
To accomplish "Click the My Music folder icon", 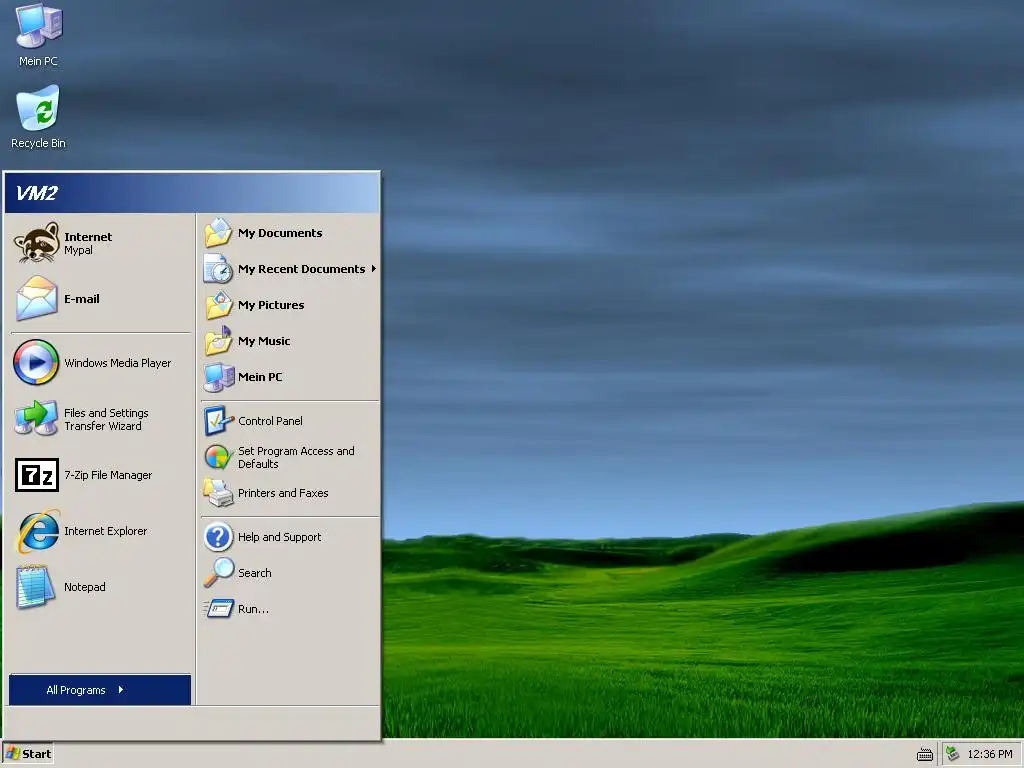I will click(218, 341).
